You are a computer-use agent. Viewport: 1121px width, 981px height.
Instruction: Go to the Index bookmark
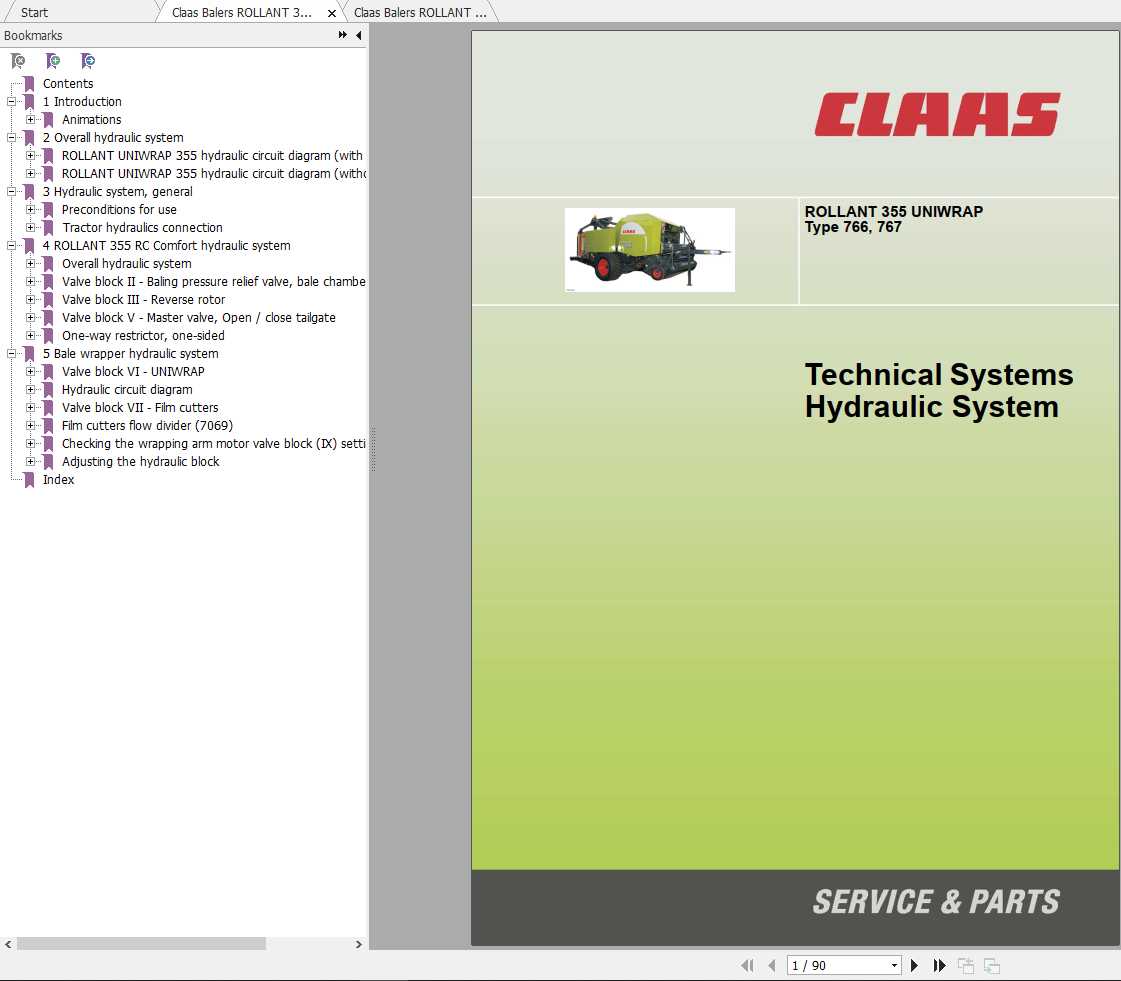coord(58,480)
